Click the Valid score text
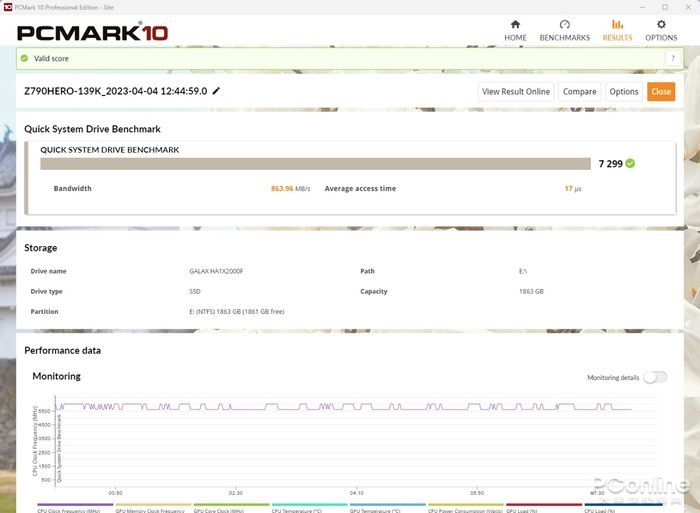 tap(51, 58)
